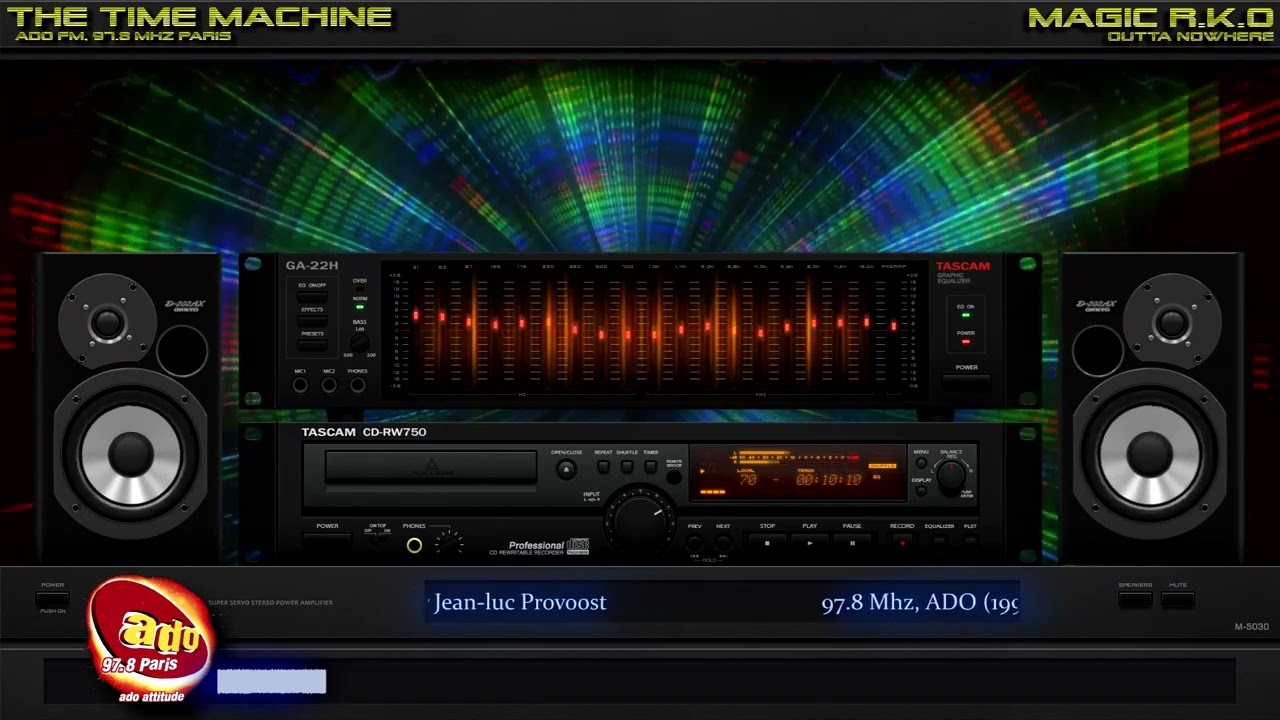Click THE TIME MACHINE title

pyautogui.click(x=198, y=17)
